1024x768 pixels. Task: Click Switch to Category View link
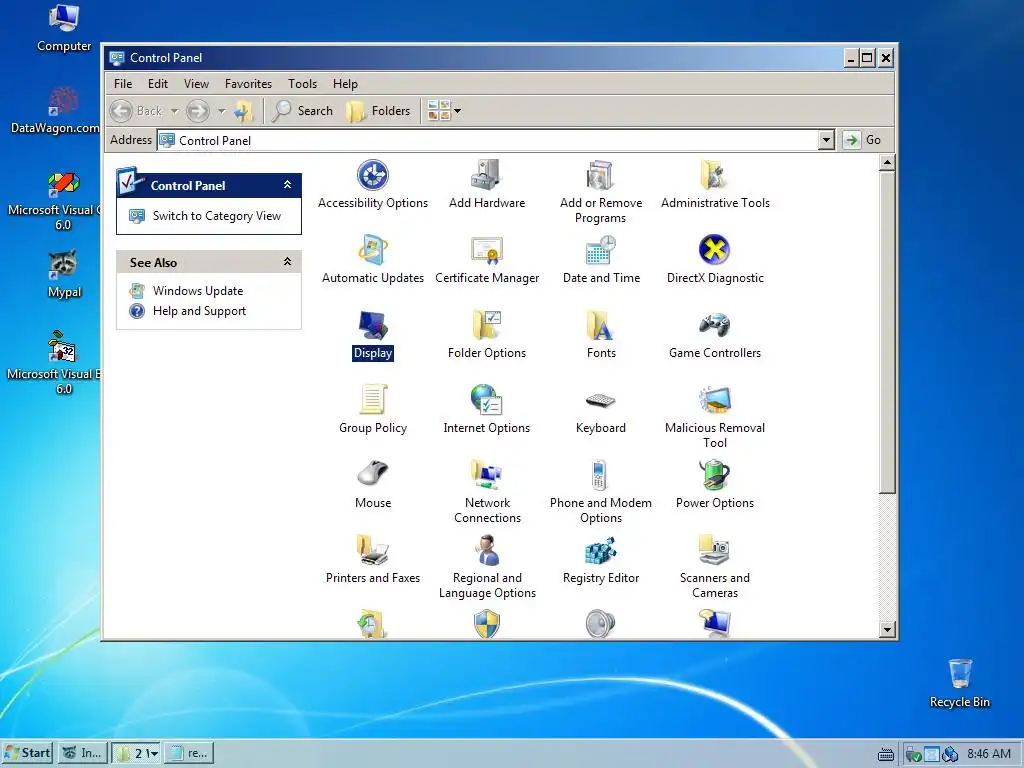(x=217, y=216)
